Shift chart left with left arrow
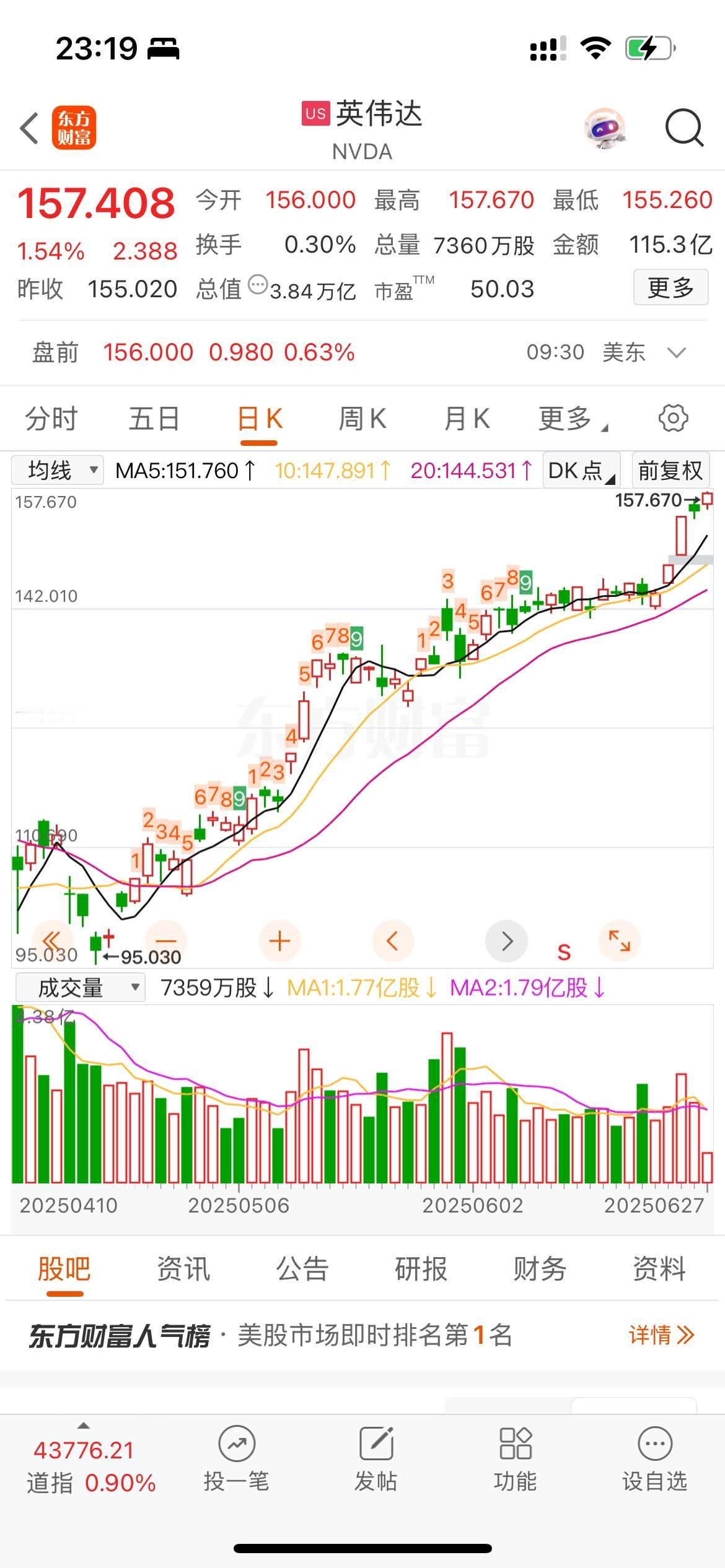 click(x=392, y=941)
